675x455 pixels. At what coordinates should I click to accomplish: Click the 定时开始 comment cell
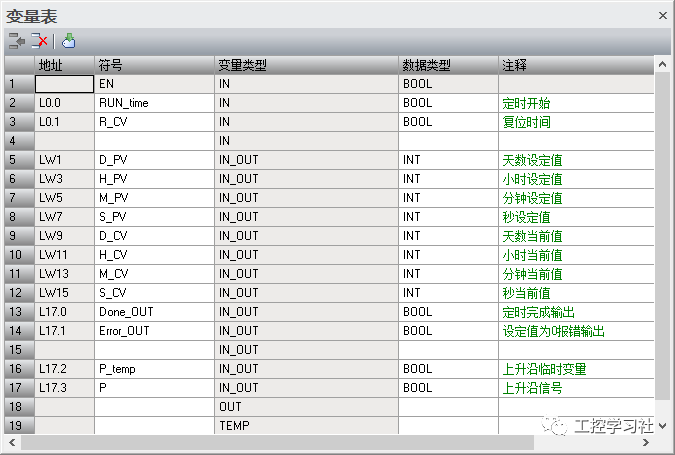tap(576, 103)
